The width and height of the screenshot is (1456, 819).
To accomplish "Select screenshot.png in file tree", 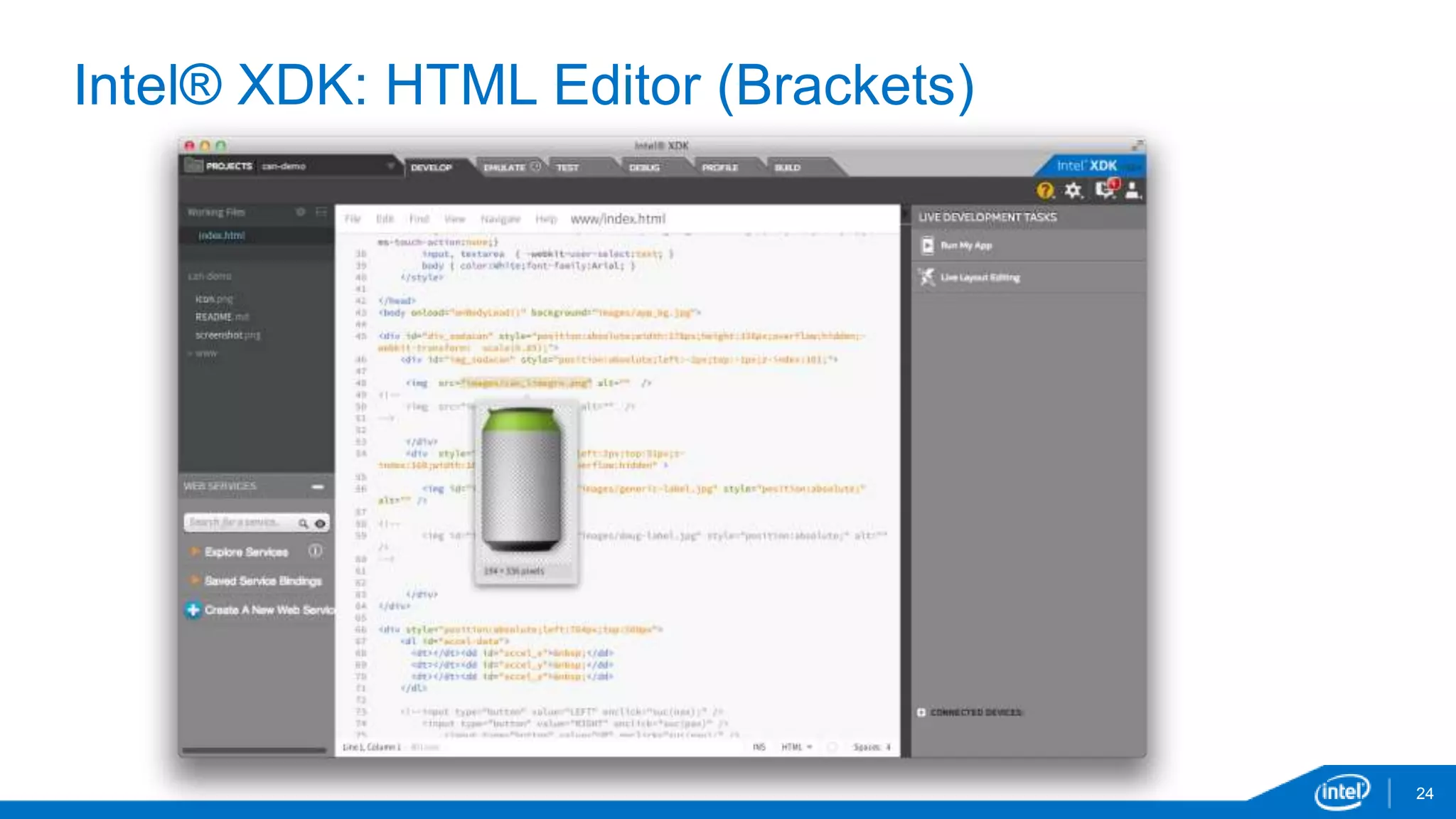I will [228, 335].
